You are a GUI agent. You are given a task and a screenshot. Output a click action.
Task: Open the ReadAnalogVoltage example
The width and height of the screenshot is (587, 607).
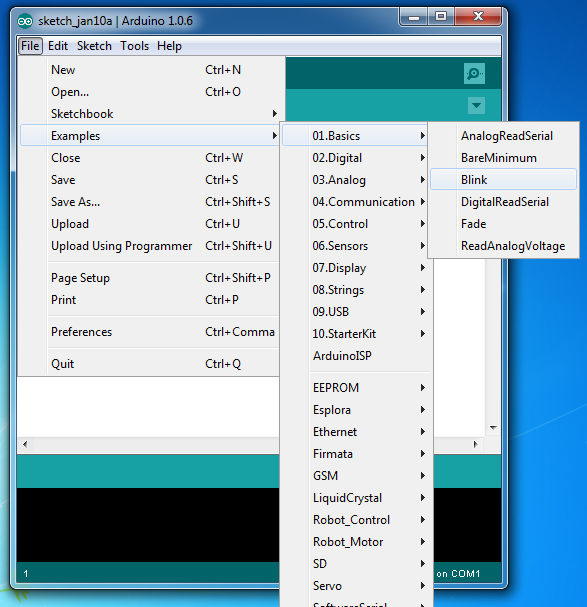click(503, 246)
